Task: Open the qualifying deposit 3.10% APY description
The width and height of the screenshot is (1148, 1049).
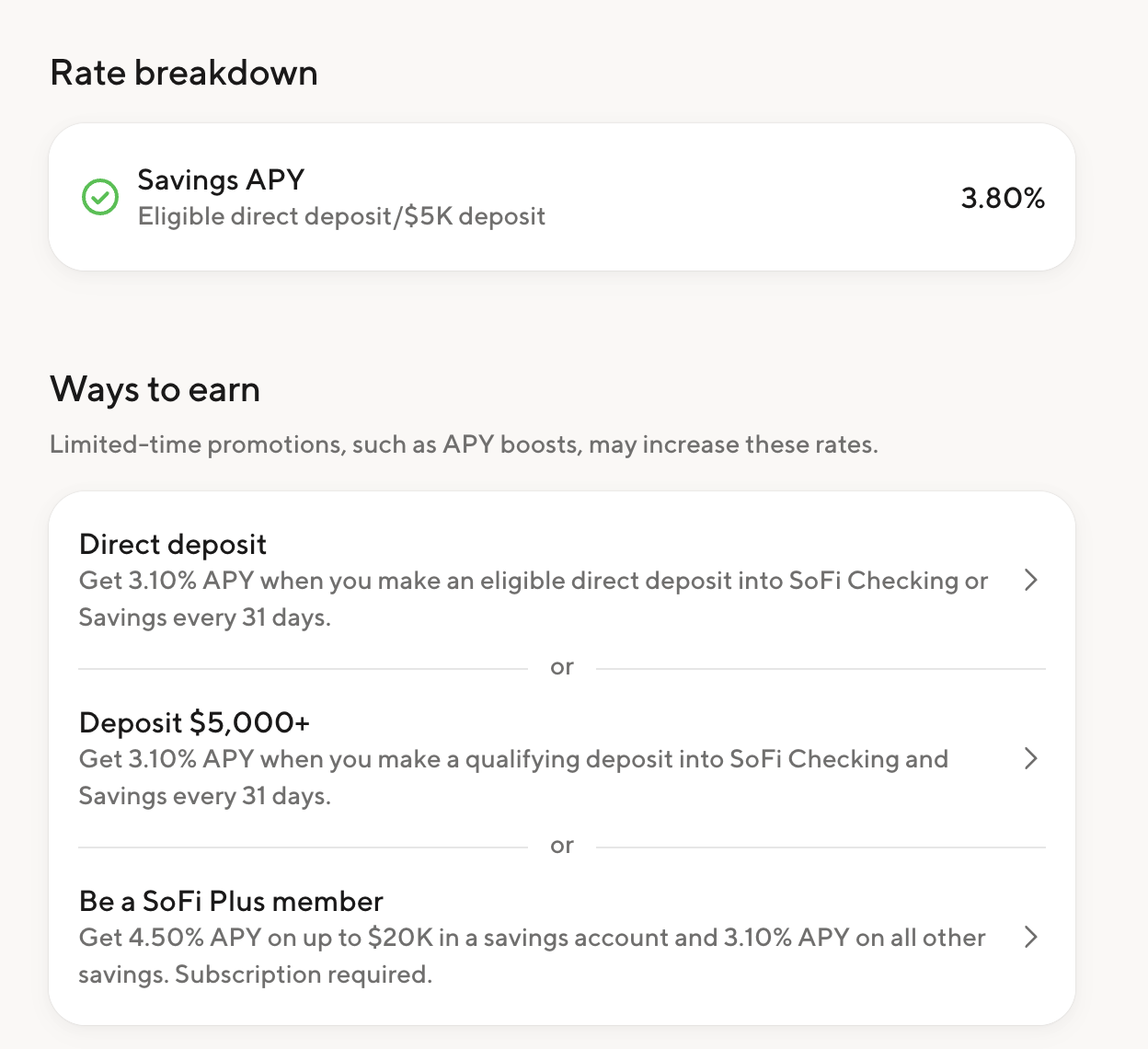Action: click(x=513, y=778)
